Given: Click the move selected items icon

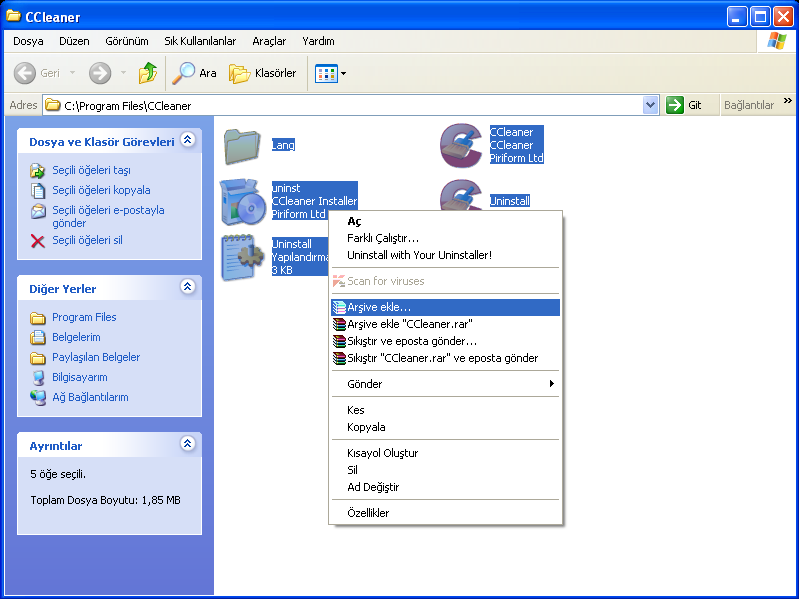Looking at the screenshot, I should click(x=38, y=171).
